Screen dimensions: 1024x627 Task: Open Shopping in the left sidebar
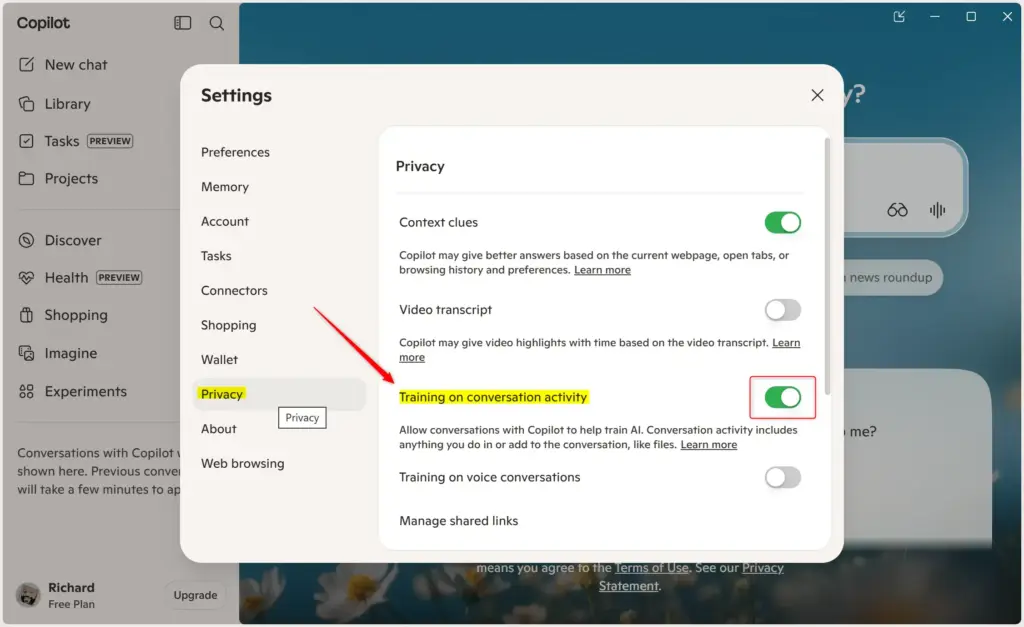coord(63,315)
